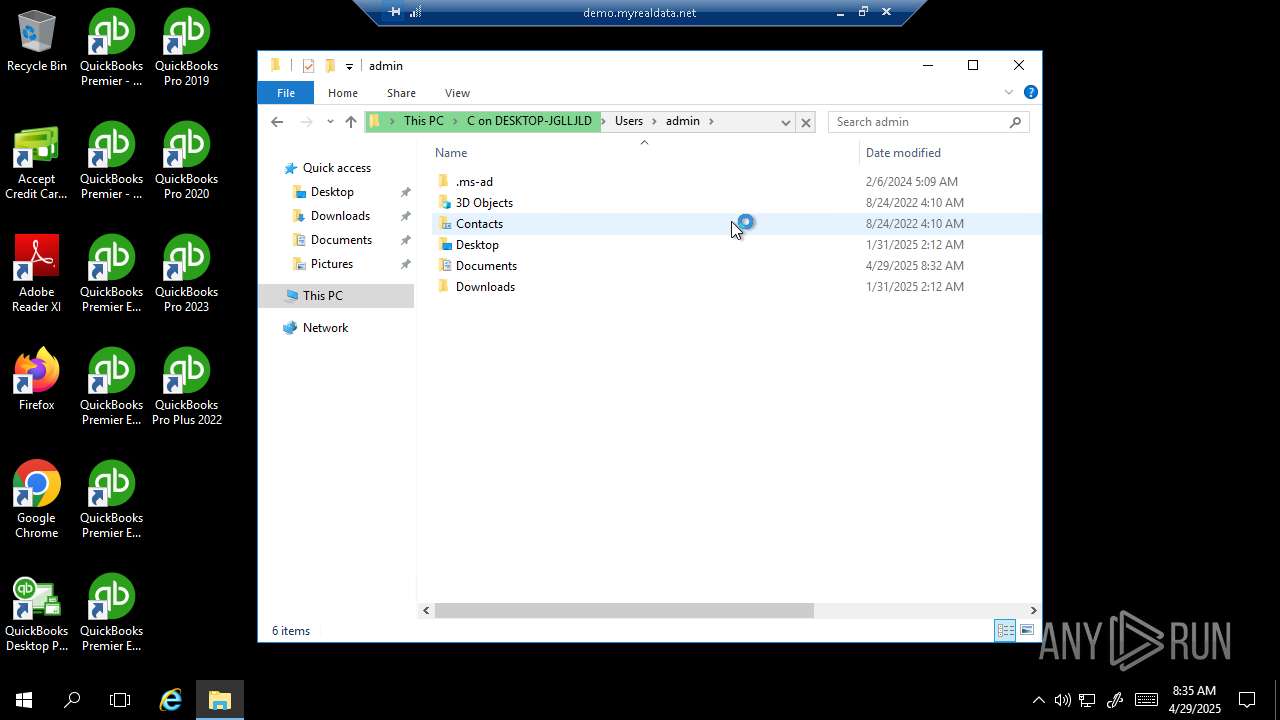This screenshot has height=720, width=1280.
Task: Open Adobe Reader XI desktop icon
Action: pos(37,275)
